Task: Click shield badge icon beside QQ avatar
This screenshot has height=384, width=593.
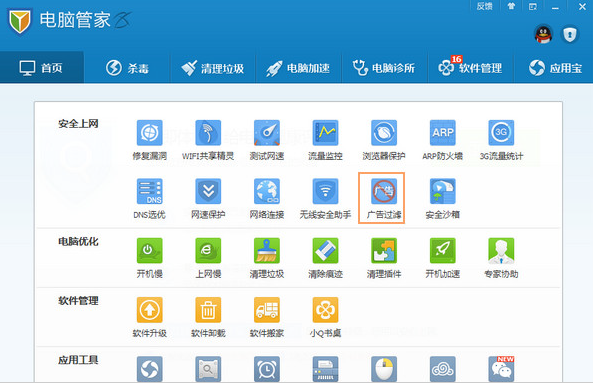Action: [570, 34]
